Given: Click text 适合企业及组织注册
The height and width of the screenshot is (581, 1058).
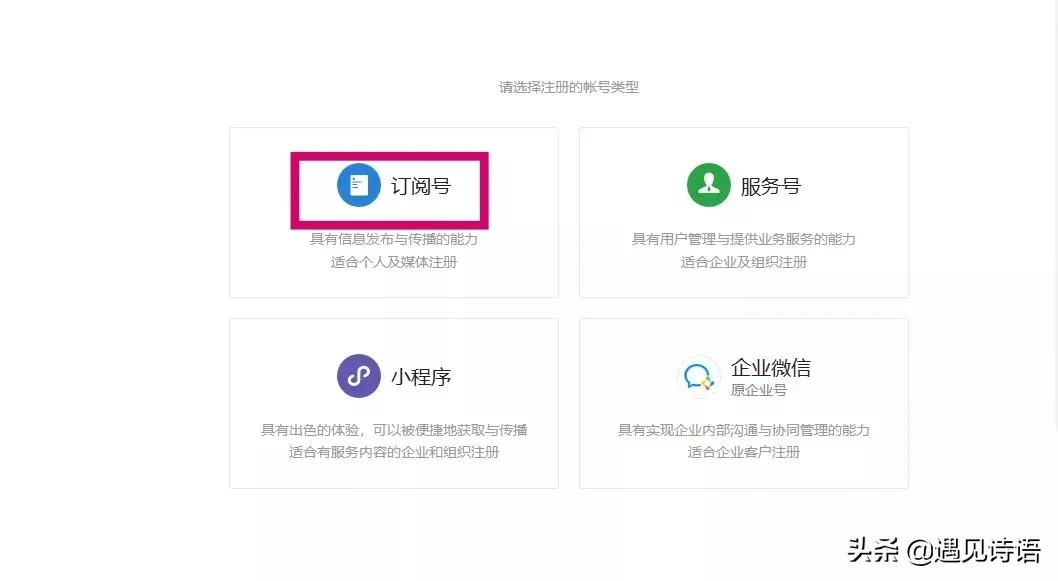Looking at the screenshot, I should (744, 262).
